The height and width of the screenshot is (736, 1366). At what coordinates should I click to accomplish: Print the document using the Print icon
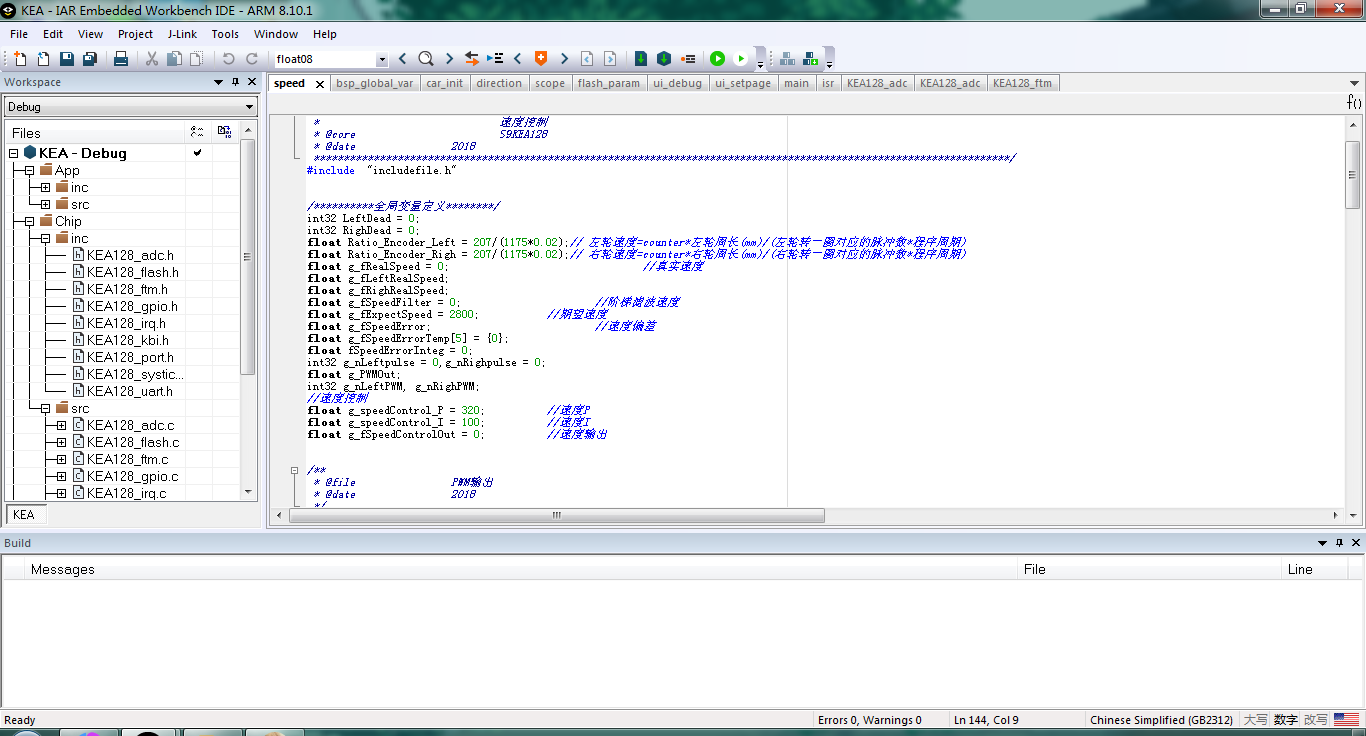click(121, 59)
